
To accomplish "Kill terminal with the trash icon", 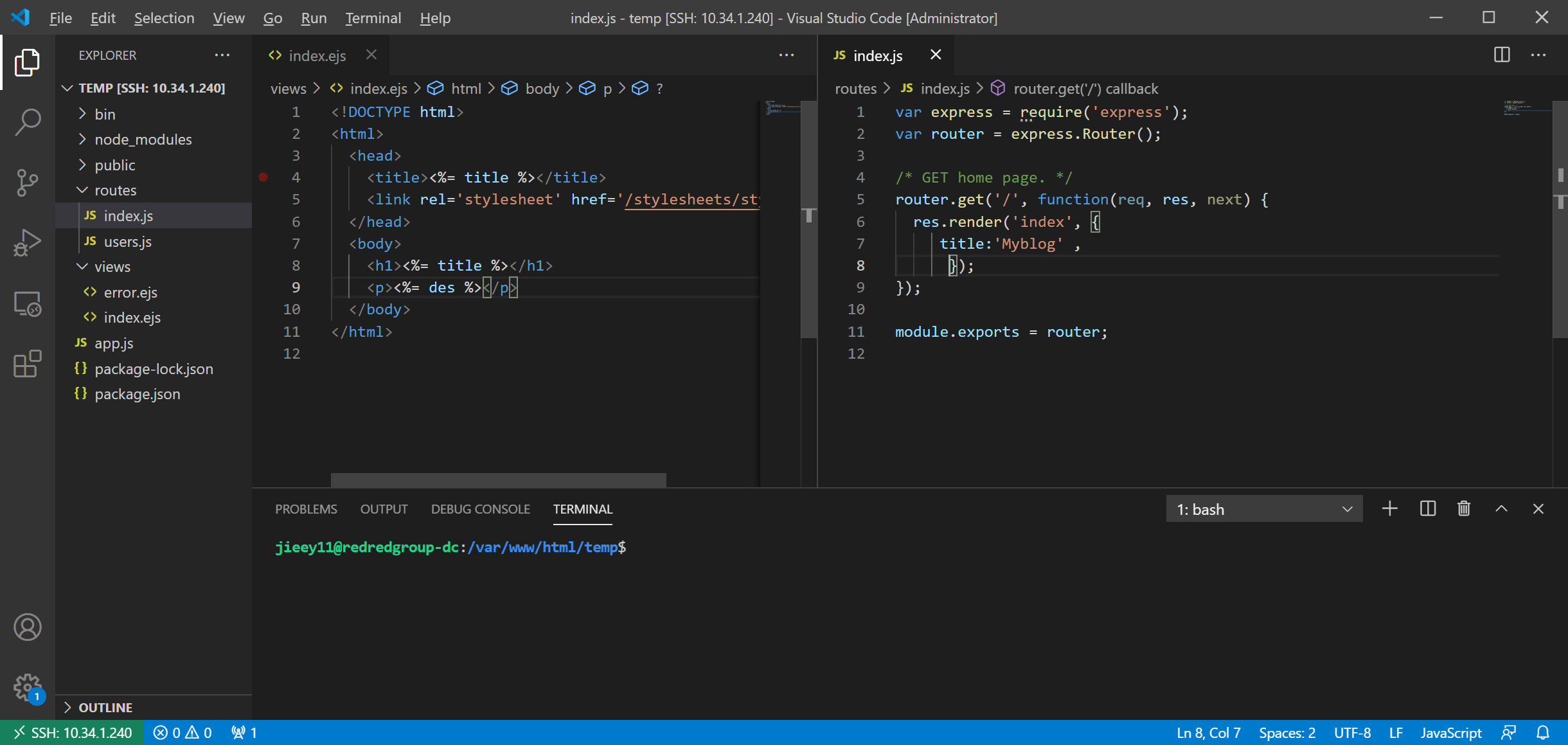I will point(1463,509).
